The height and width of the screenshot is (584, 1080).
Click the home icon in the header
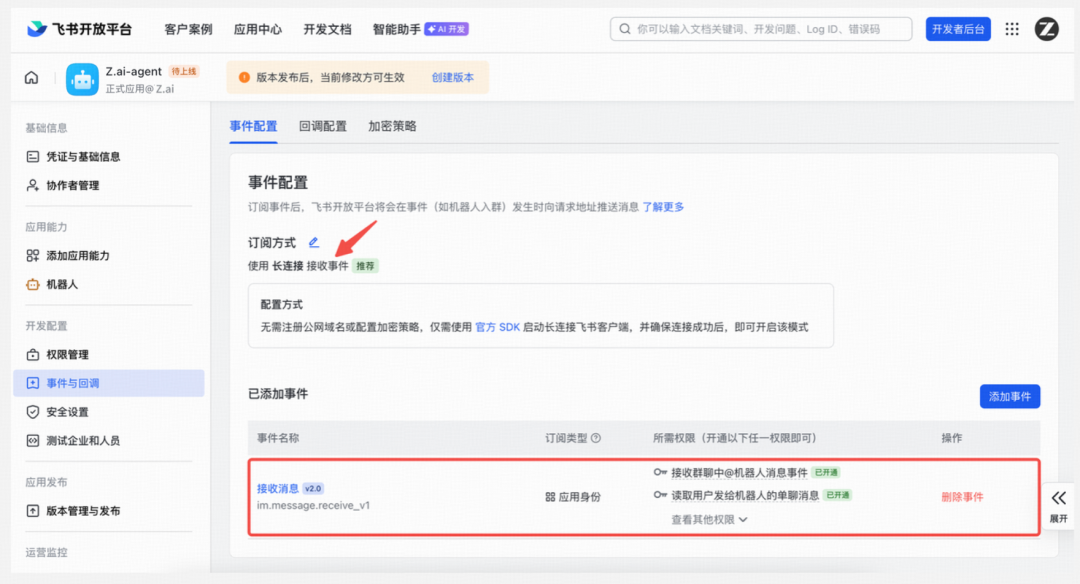click(32, 78)
